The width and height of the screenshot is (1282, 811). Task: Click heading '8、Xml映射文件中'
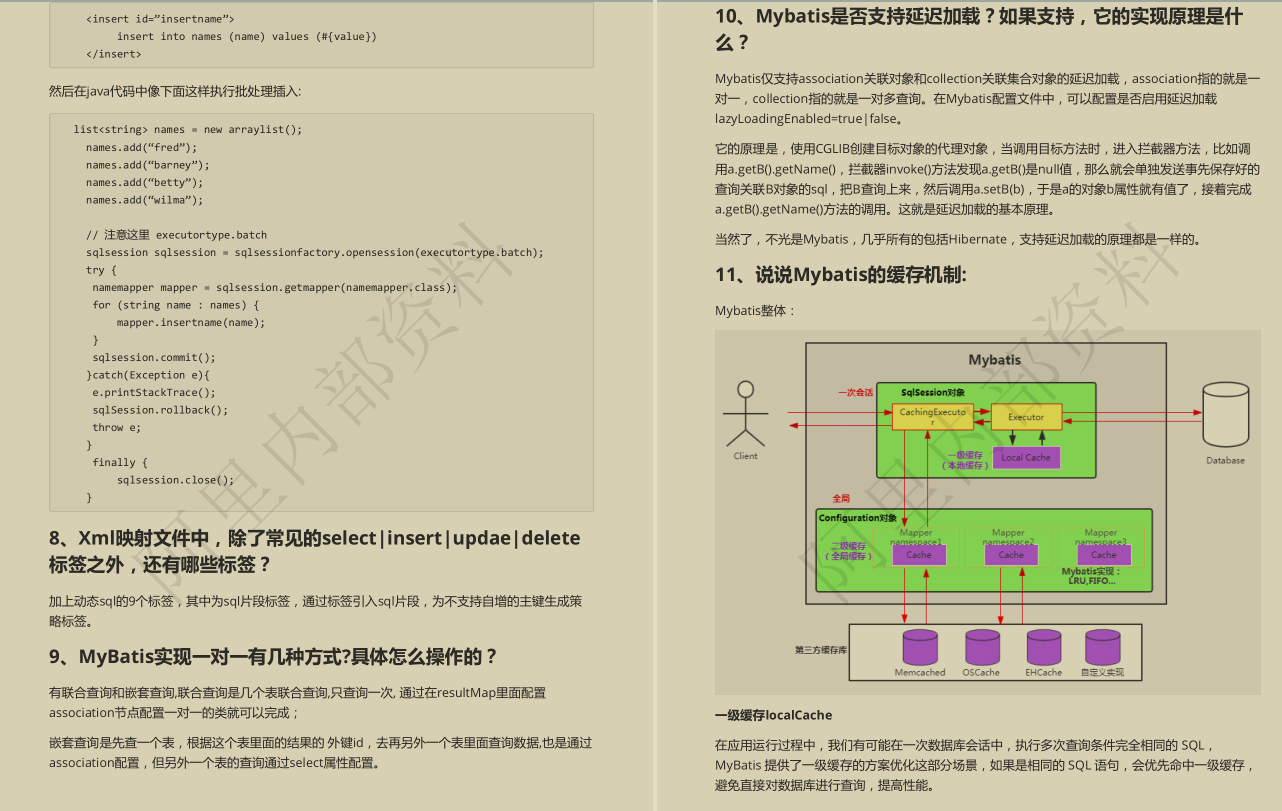[x=315, y=551]
